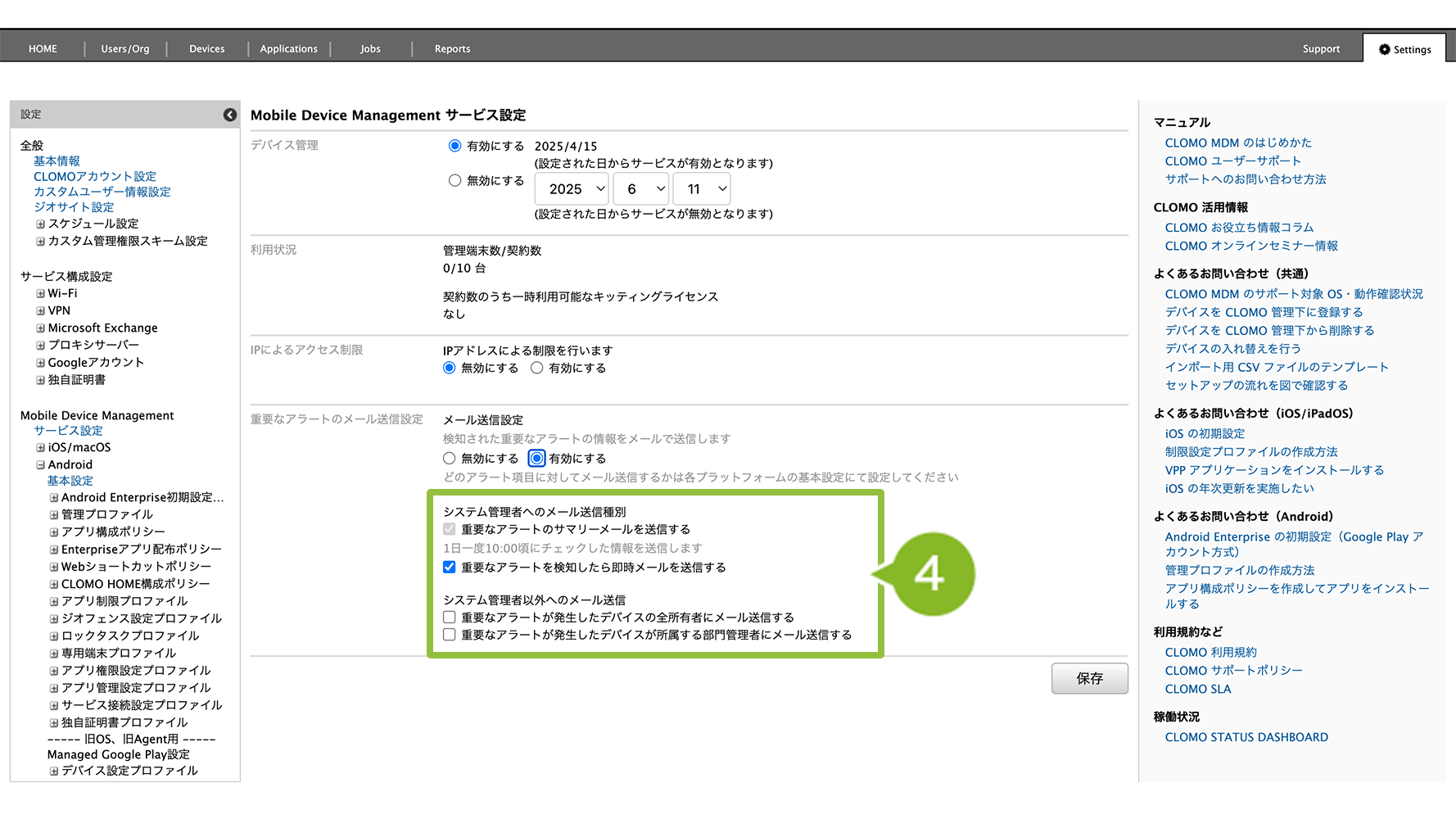Open the Reports menu tab
Screen dimensions: 1456x819
tap(452, 49)
